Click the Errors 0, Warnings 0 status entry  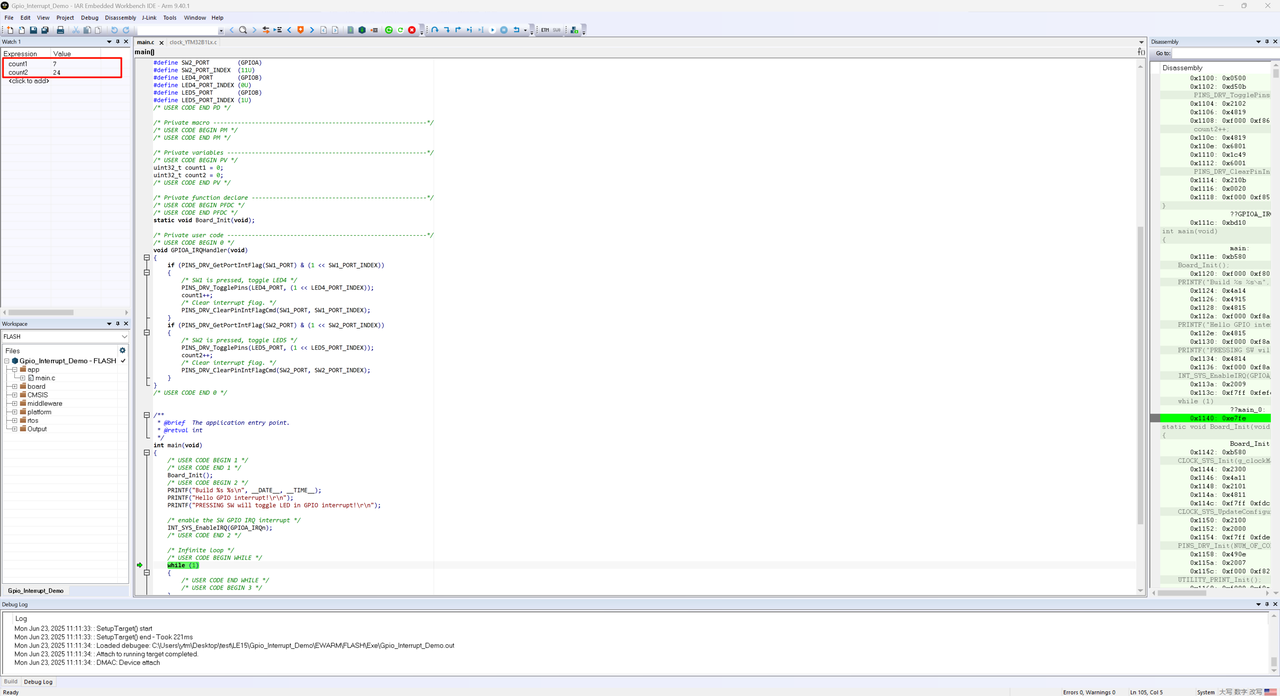pos(1089,692)
